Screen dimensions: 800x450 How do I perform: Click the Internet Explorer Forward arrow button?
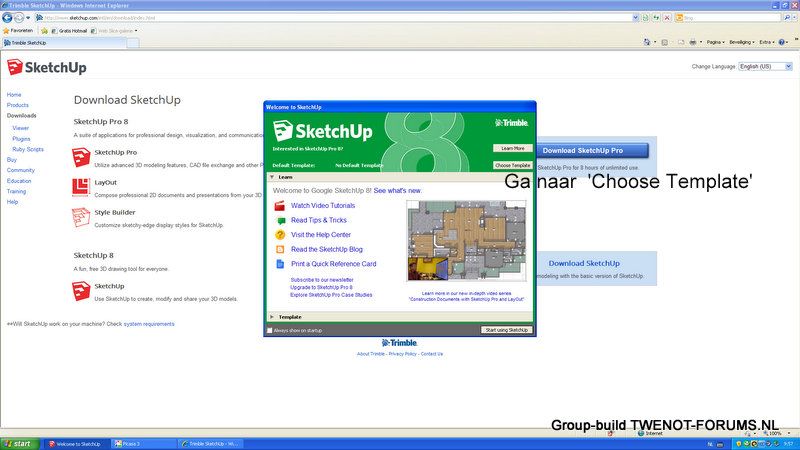(18, 17)
